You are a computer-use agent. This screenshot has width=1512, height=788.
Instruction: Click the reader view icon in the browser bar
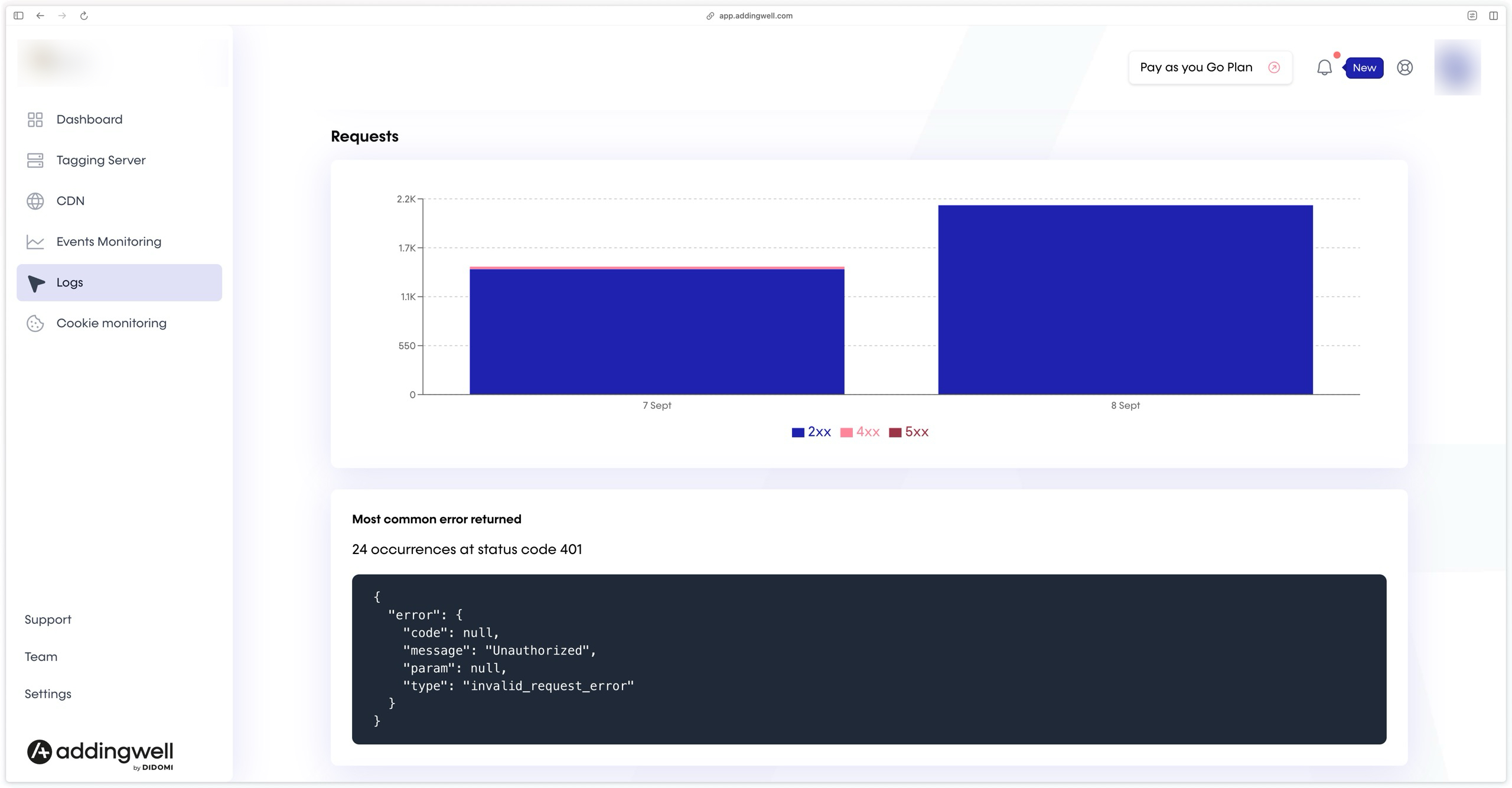[1472, 16]
